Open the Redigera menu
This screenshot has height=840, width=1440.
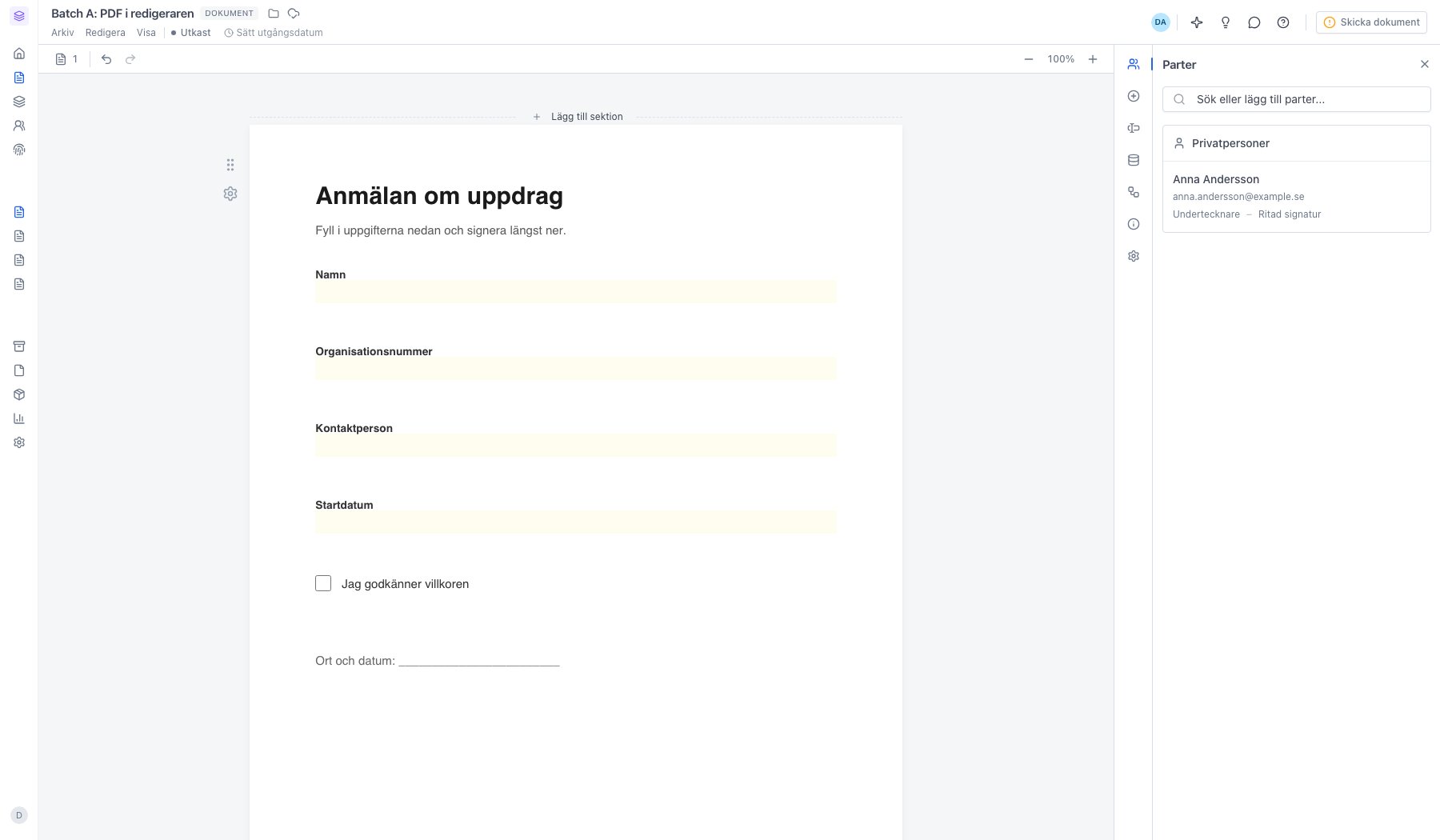point(106,33)
